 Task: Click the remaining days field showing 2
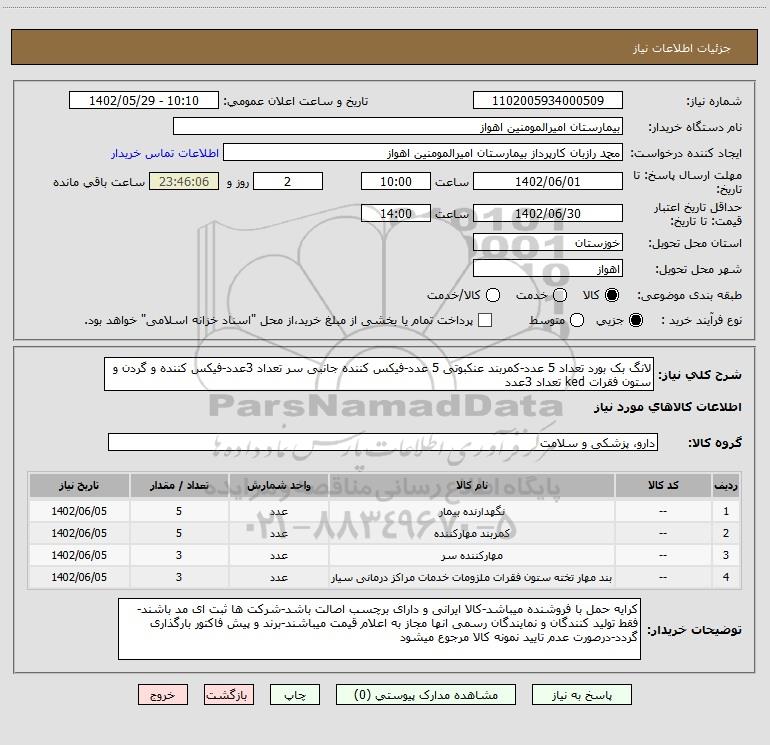(x=288, y=182)
